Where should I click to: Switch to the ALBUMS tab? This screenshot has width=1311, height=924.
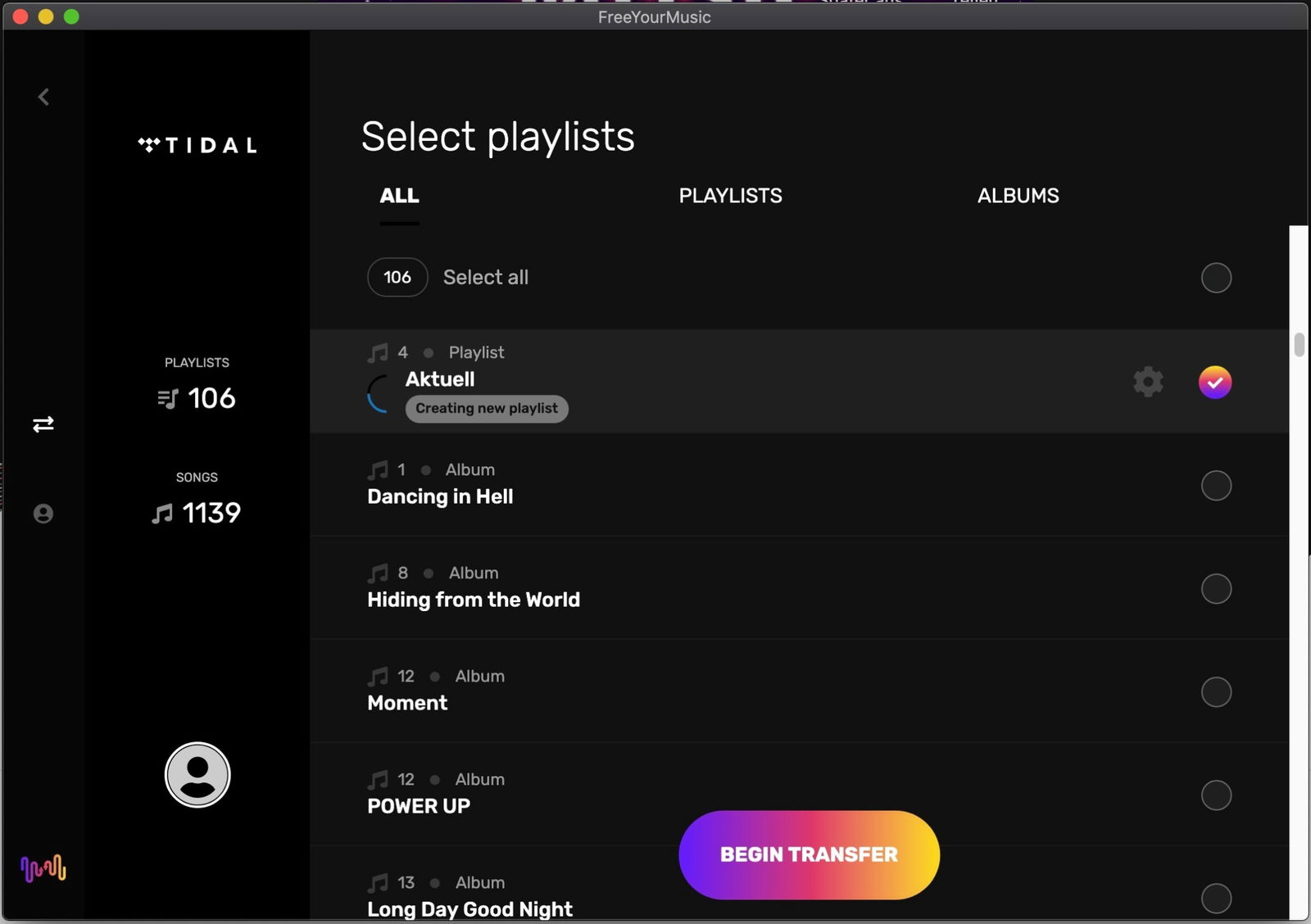[x=1018, y=196]
